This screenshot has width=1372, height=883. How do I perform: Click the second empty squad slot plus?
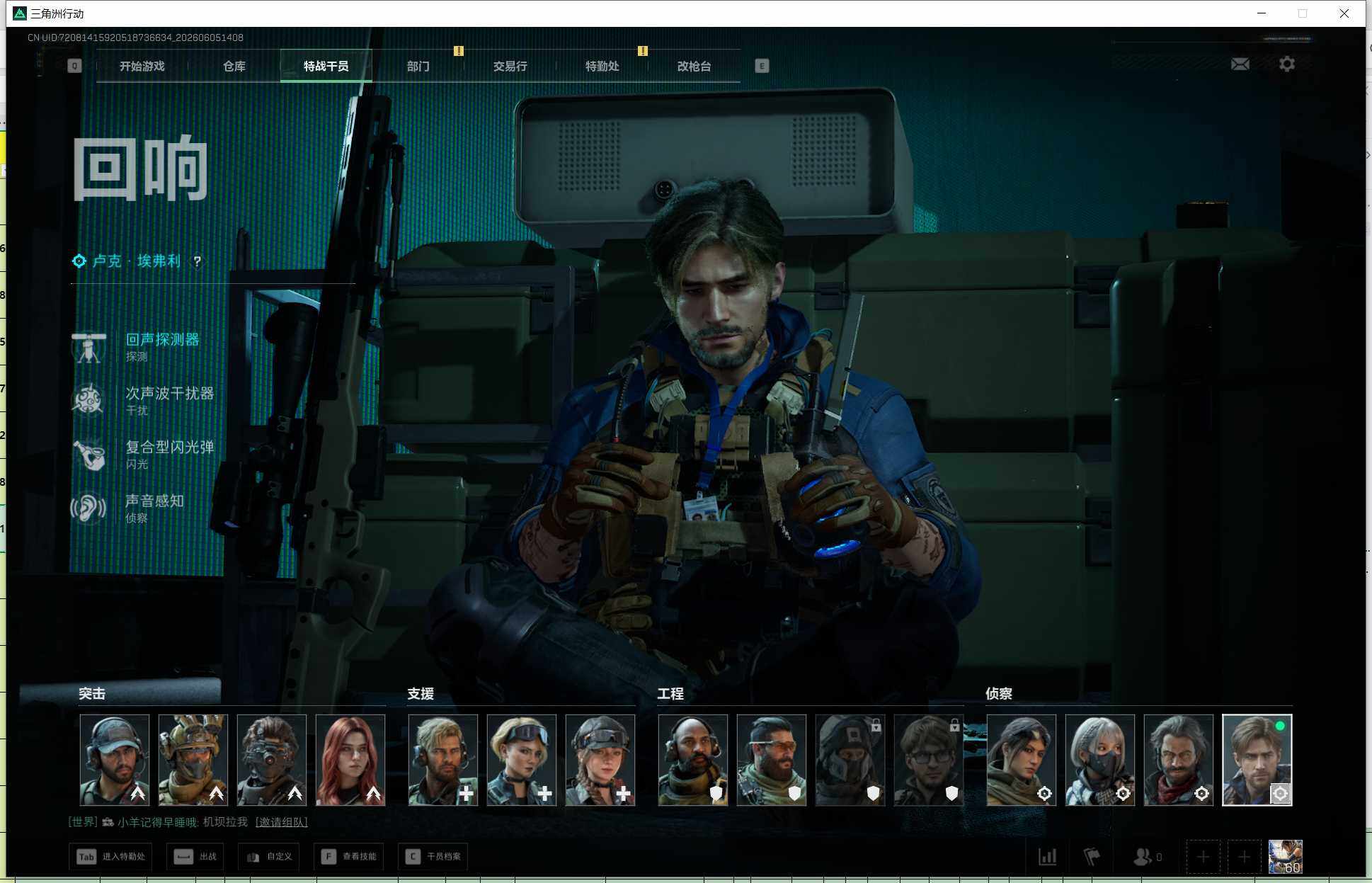[1244, 857]
